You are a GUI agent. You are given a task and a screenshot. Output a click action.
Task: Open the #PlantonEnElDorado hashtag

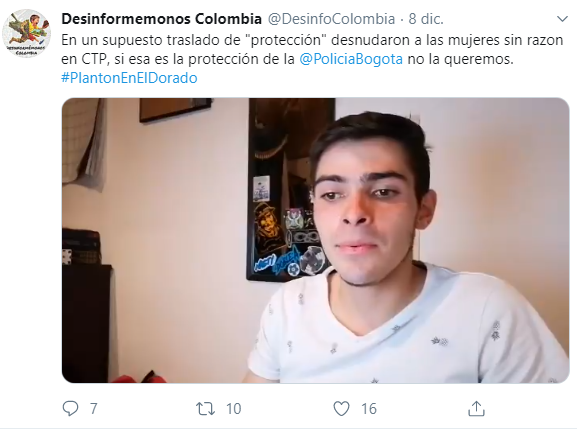coord(129,78)
